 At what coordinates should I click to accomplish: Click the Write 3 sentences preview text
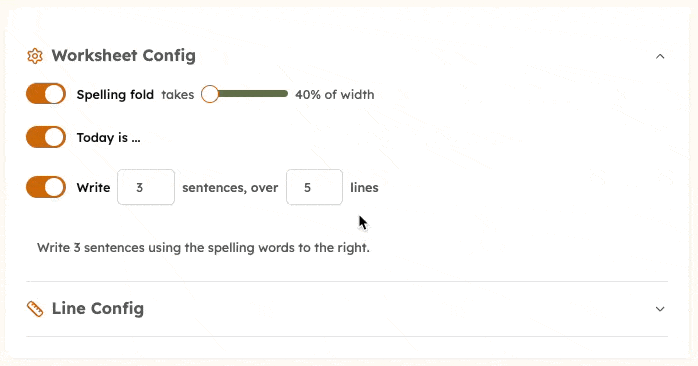203,248
